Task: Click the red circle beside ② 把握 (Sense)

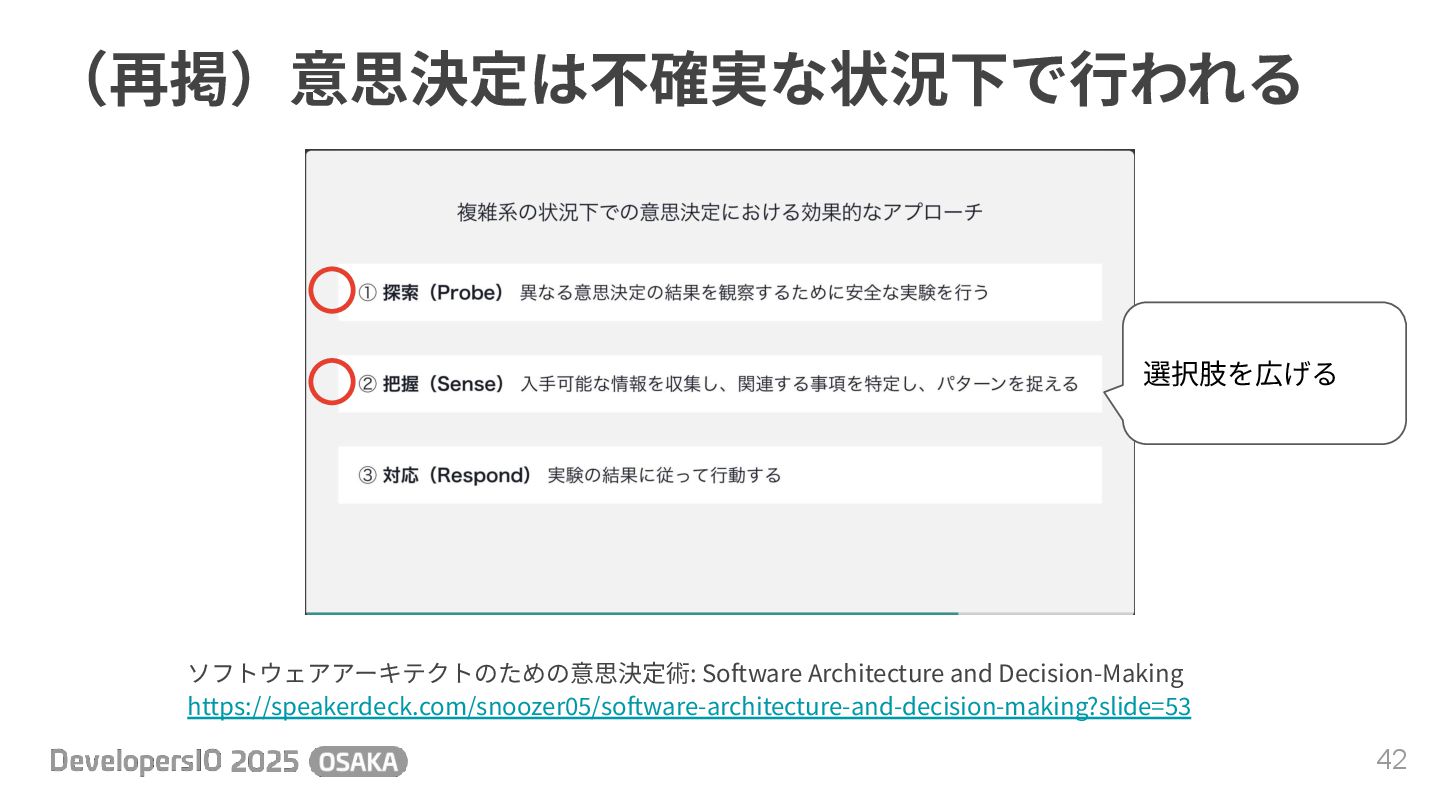Action: (x=331, y=382)
